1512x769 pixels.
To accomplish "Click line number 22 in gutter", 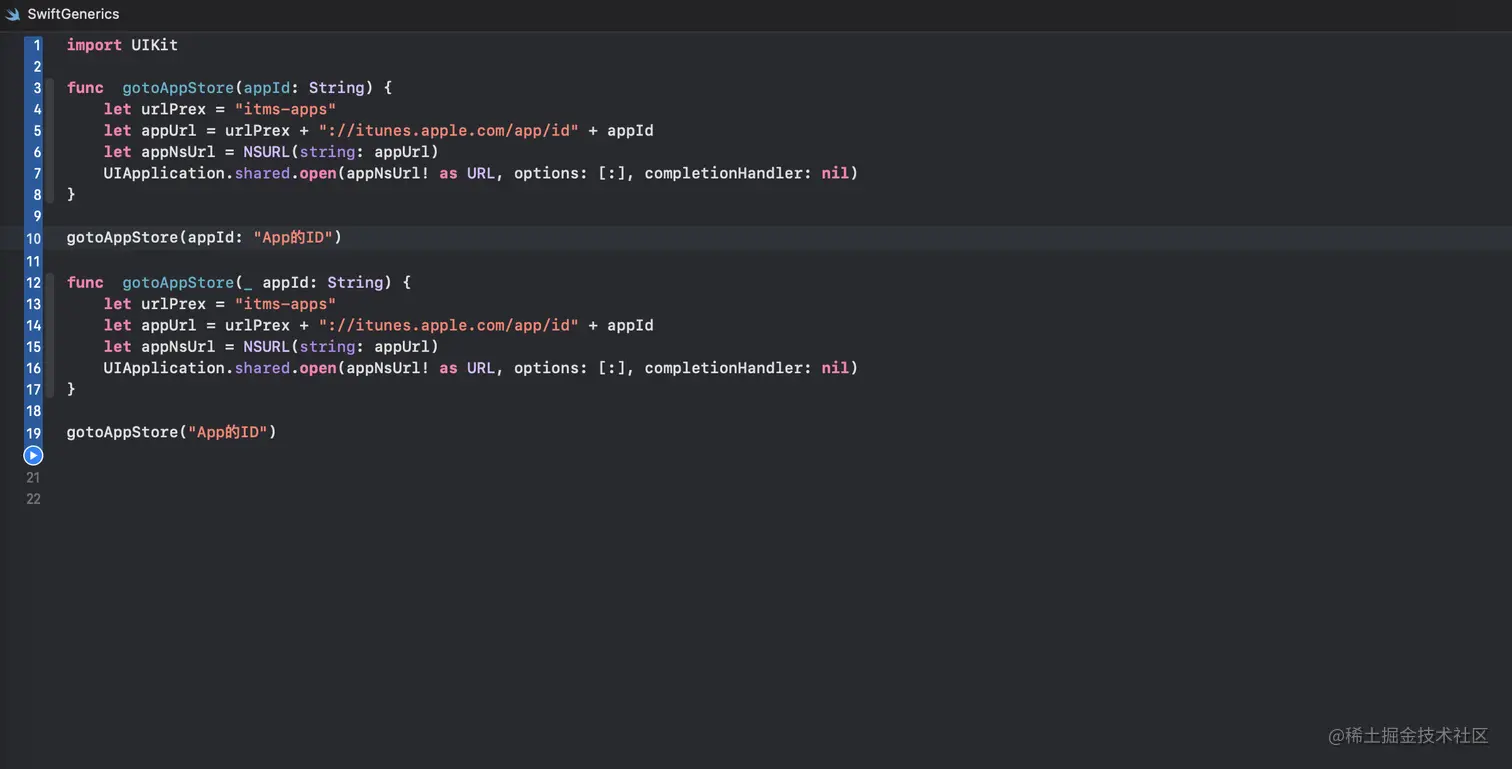I will [33, 498].
